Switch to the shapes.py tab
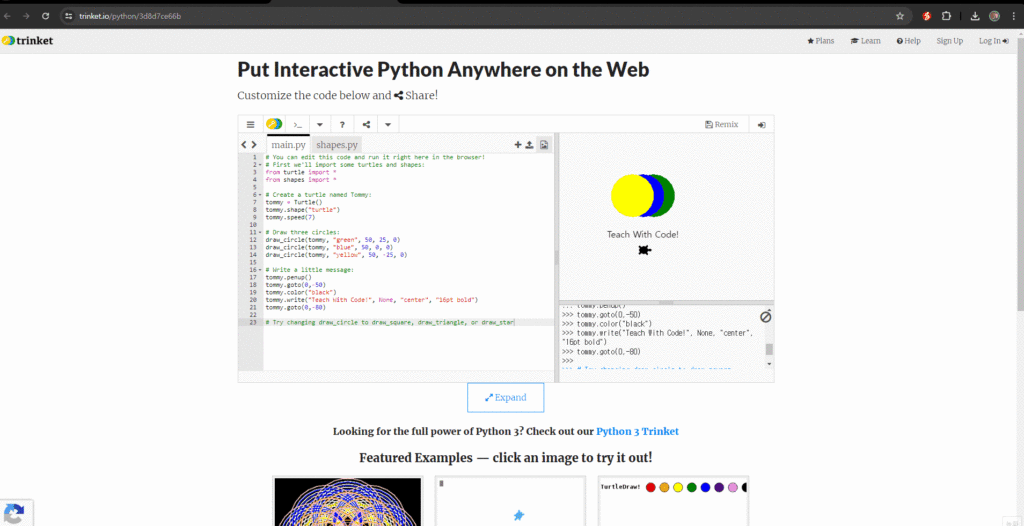This screenshot has height=526, width=1024. pos(337,144)
